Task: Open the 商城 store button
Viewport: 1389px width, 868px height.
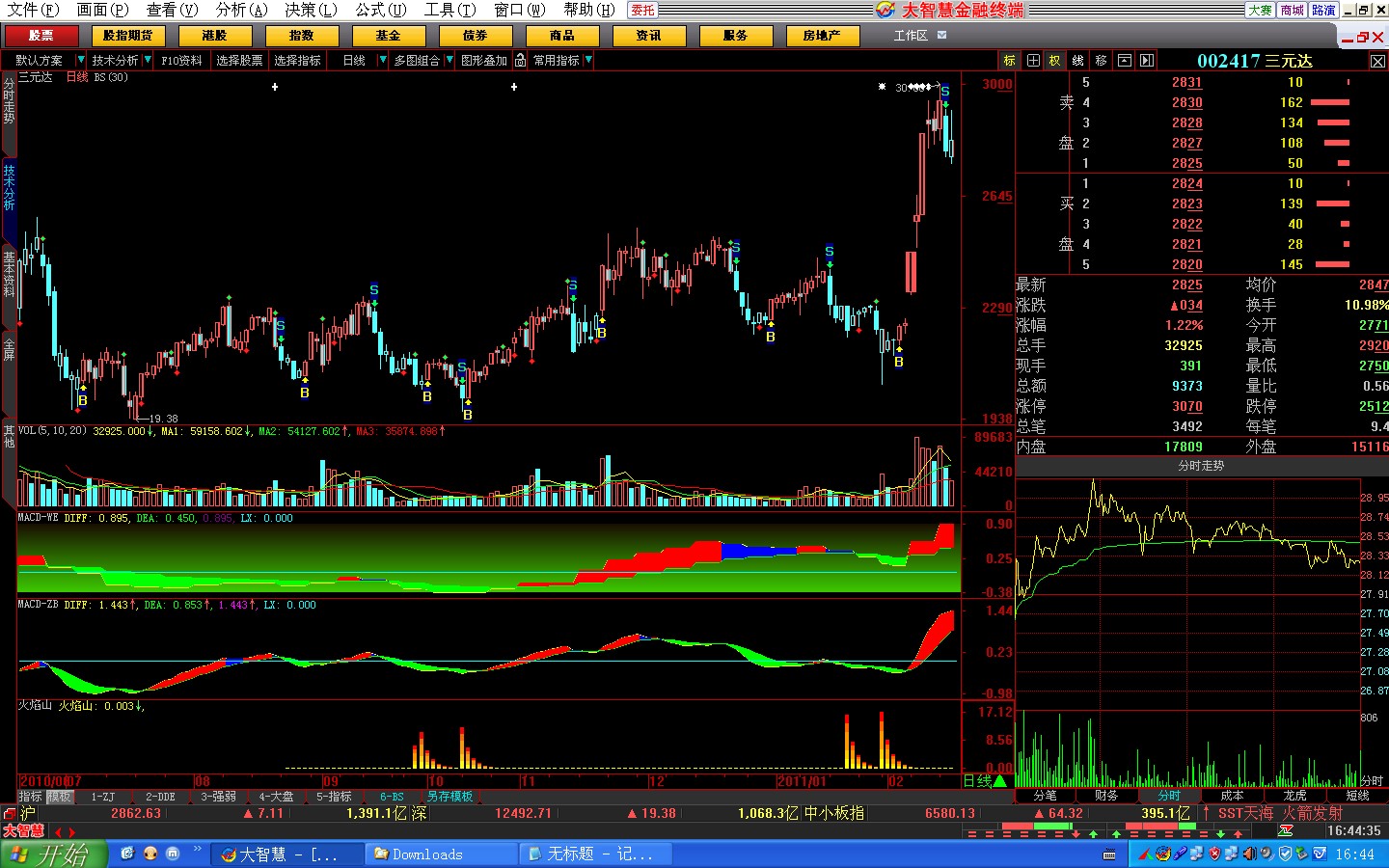Action: coord(1292,10)
